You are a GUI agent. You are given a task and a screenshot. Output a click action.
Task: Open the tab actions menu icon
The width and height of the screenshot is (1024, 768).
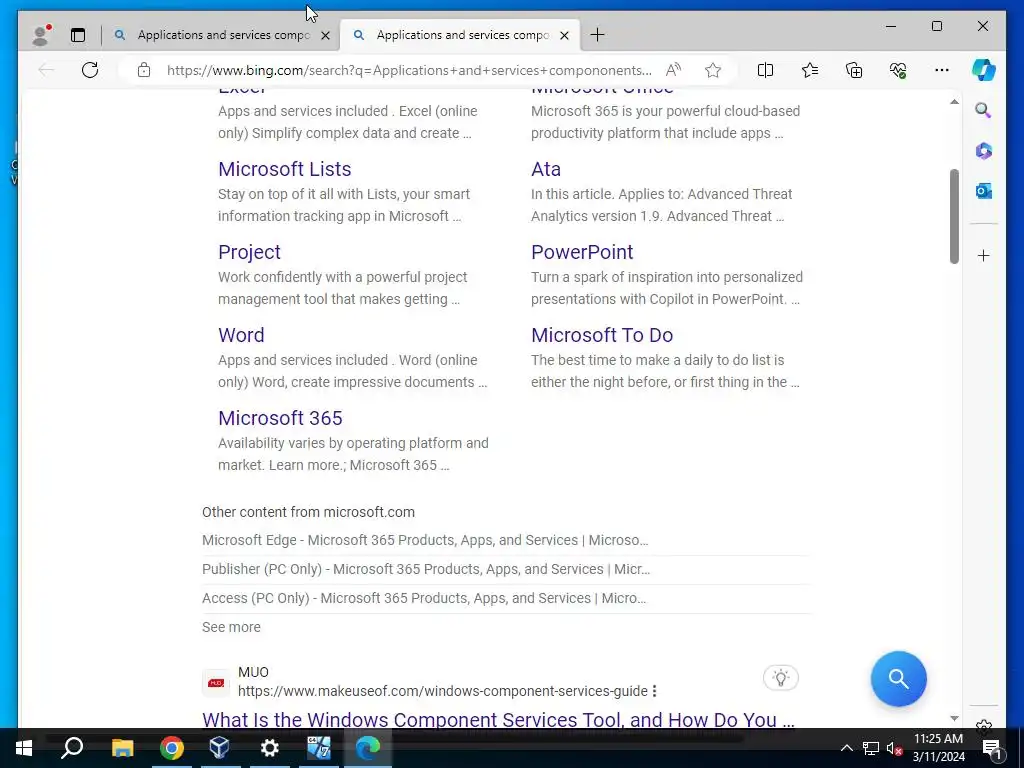(x=78, y=35)
